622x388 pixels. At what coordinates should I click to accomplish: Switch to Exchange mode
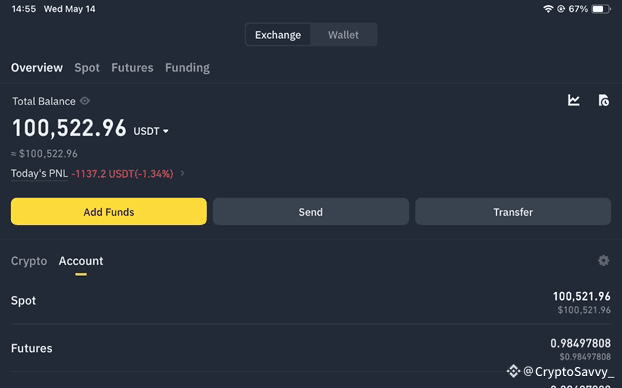(278, 35)
